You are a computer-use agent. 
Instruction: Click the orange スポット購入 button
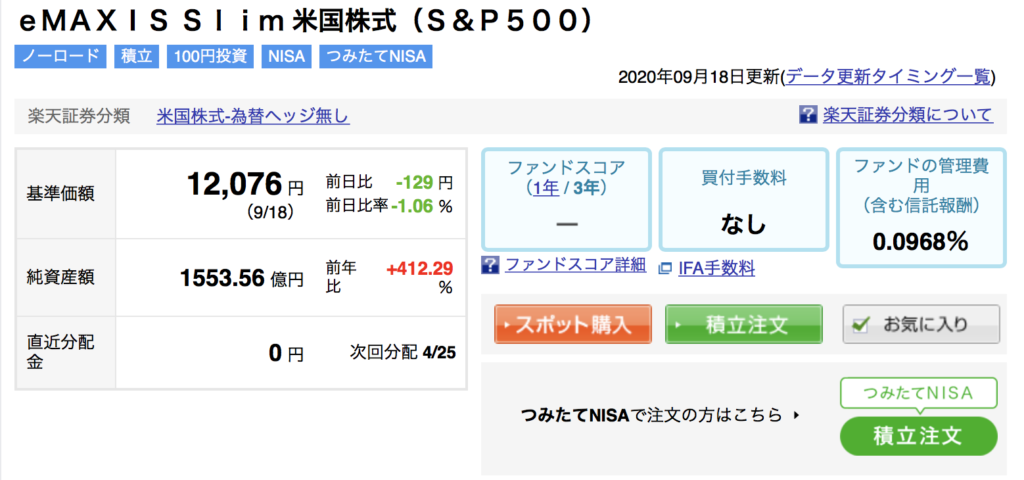(573, 325)
